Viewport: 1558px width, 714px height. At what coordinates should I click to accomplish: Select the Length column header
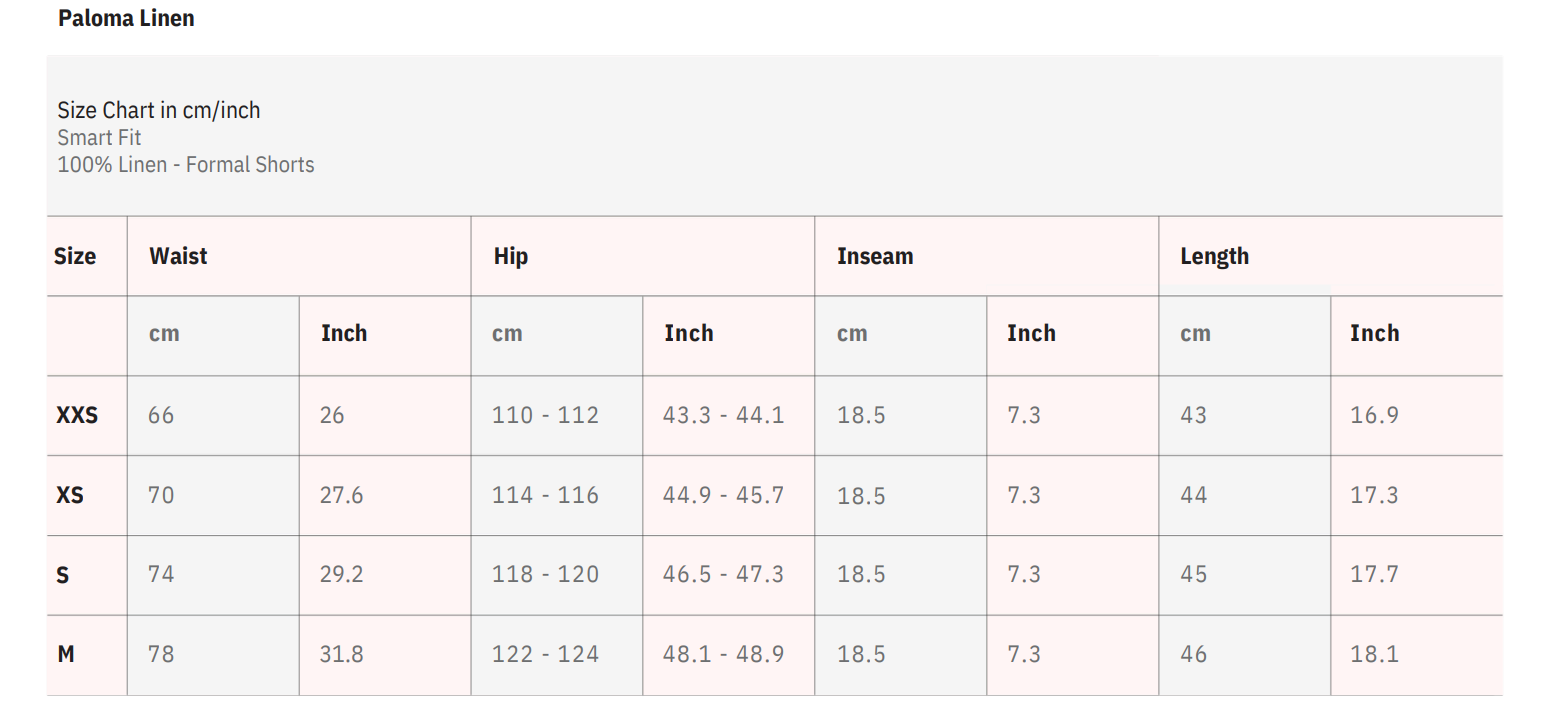click(x=1214, y=256)
